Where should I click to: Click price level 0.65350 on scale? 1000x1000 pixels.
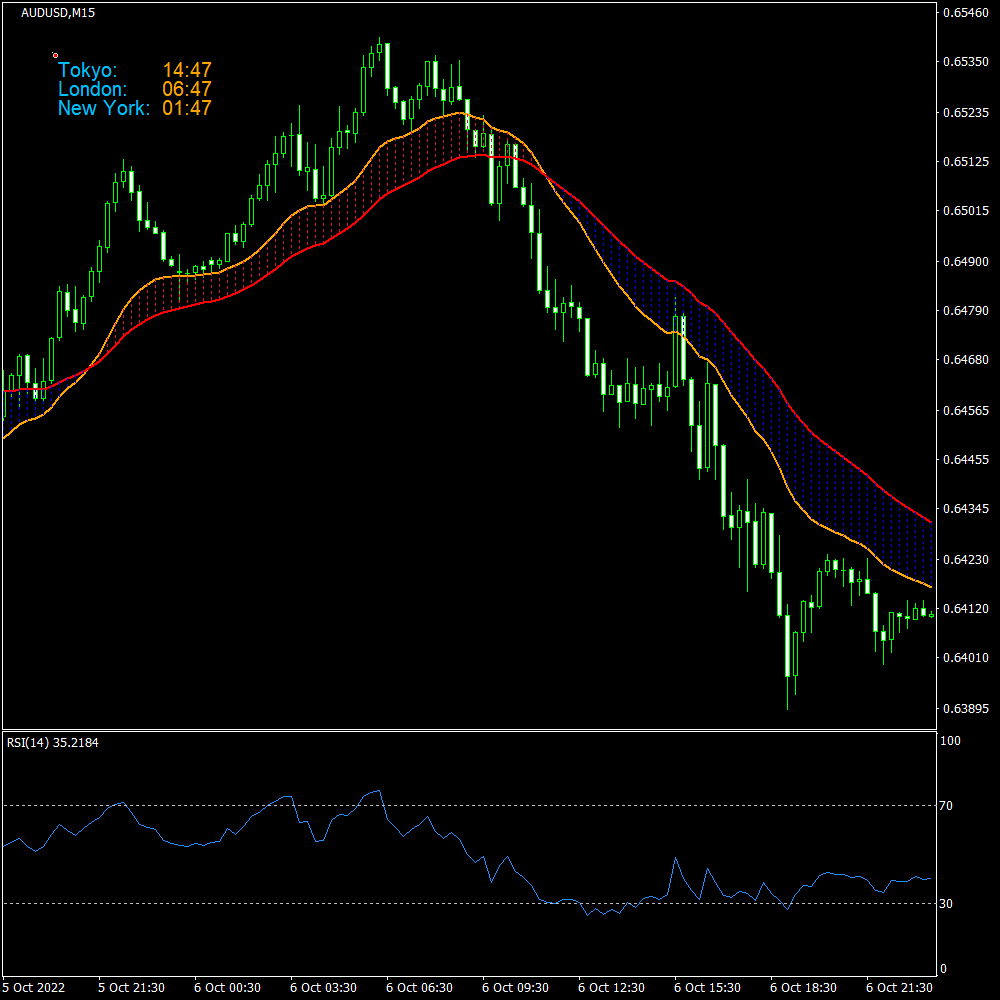coord(966,62)
